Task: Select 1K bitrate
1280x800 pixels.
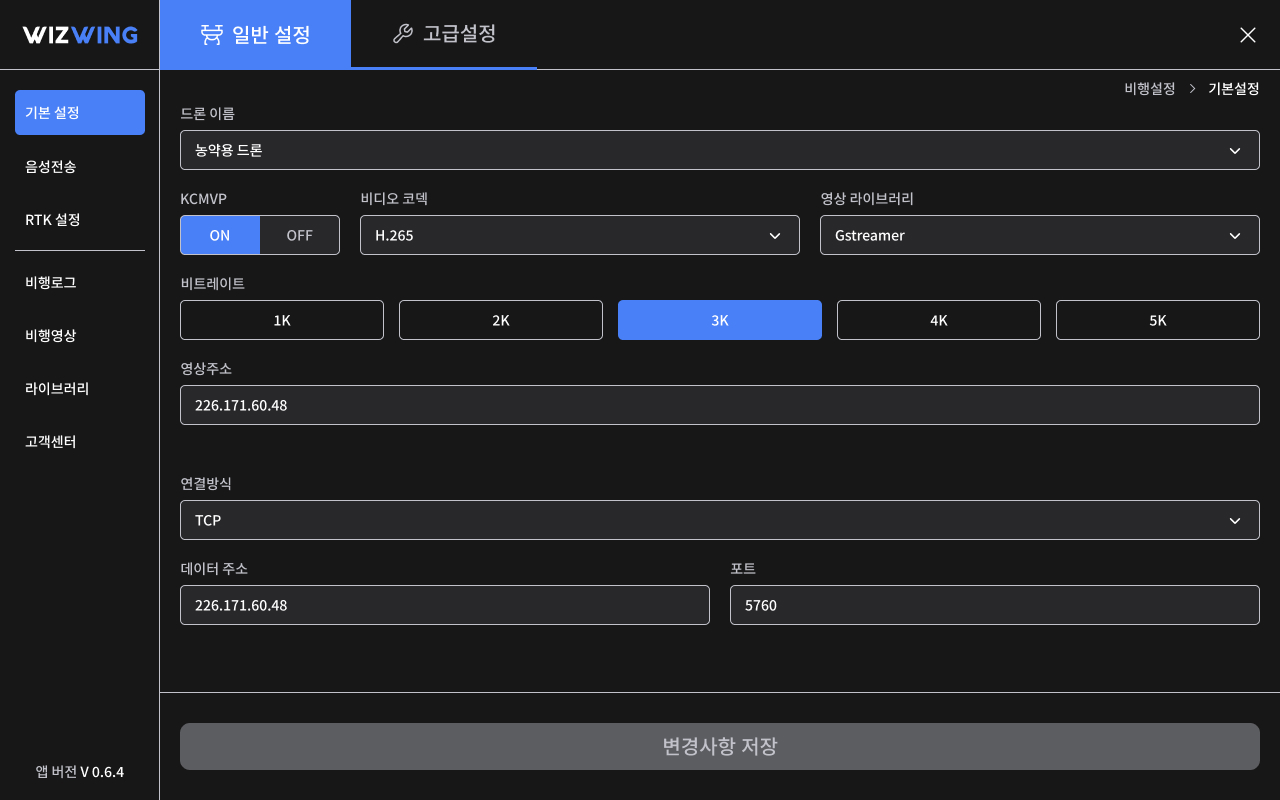Action: coord(282,320)
